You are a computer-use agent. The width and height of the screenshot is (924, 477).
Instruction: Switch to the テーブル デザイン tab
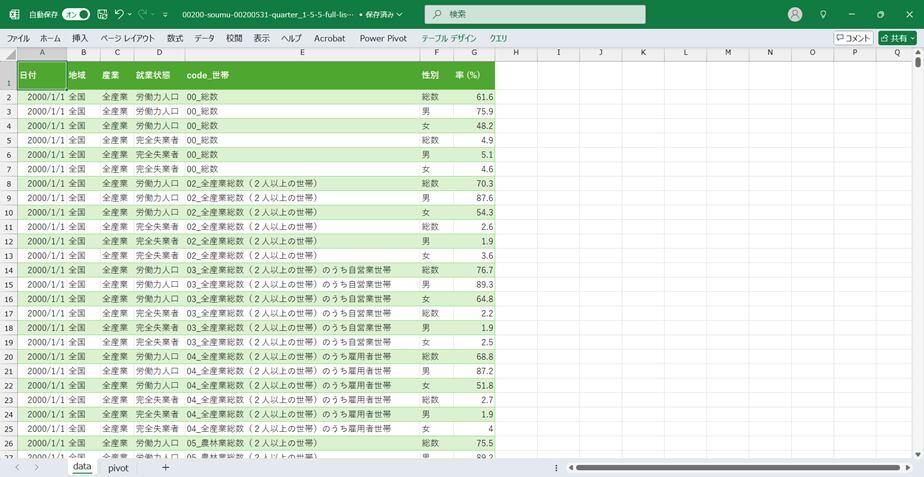tap(449, 38)
